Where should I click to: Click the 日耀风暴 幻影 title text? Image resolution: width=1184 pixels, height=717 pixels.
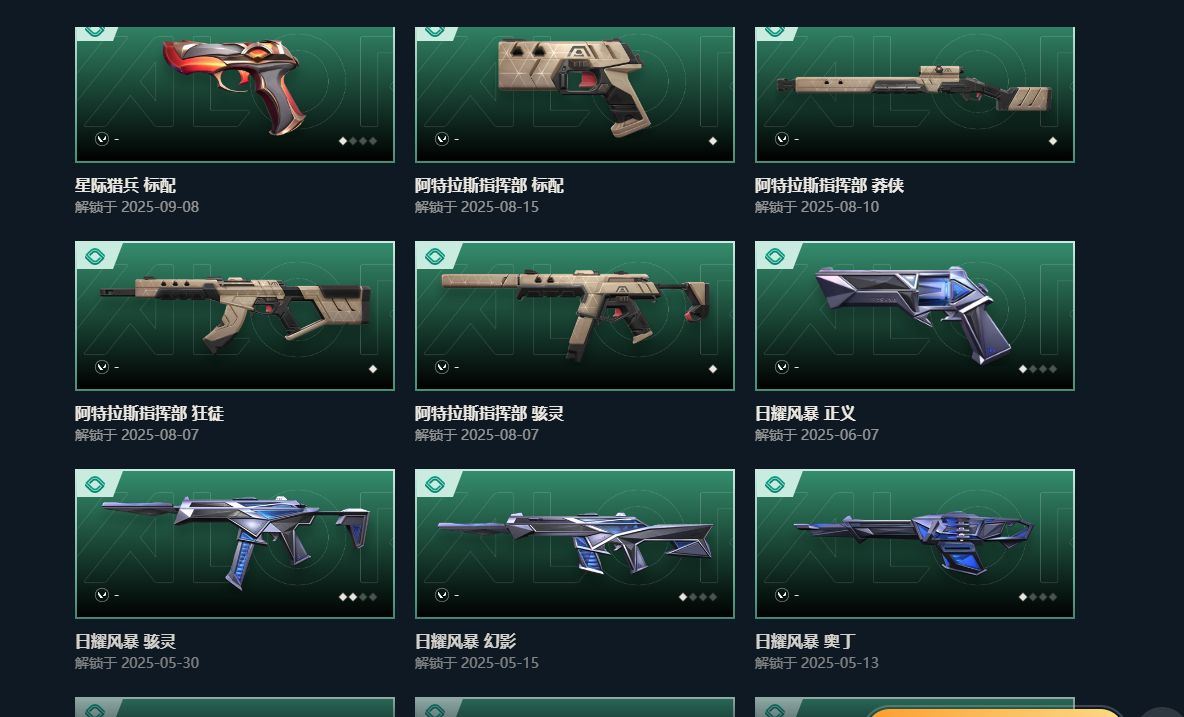[x=465, y=642]
